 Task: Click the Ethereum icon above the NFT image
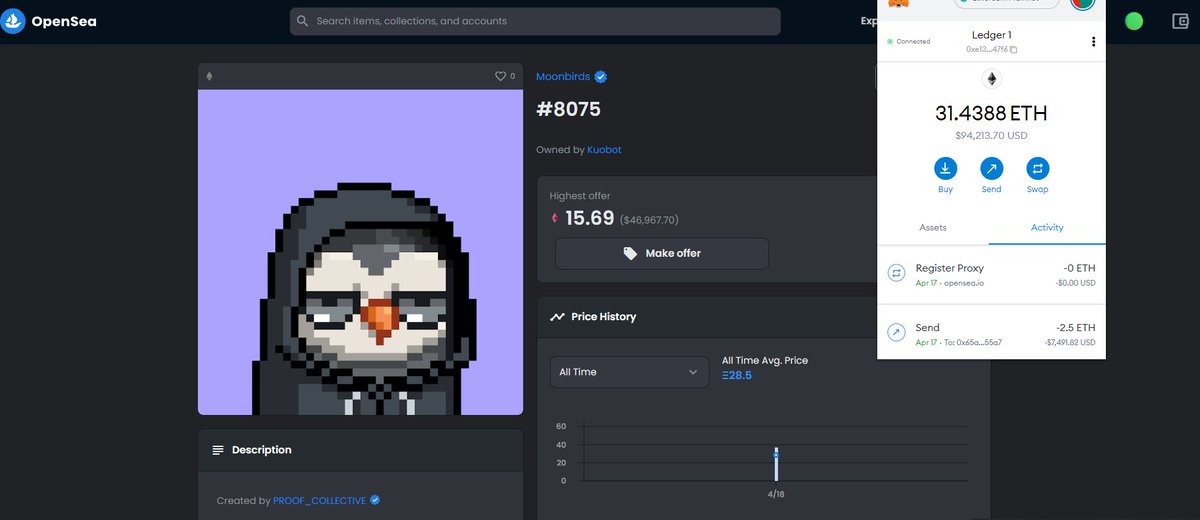(x=209, y=76)
